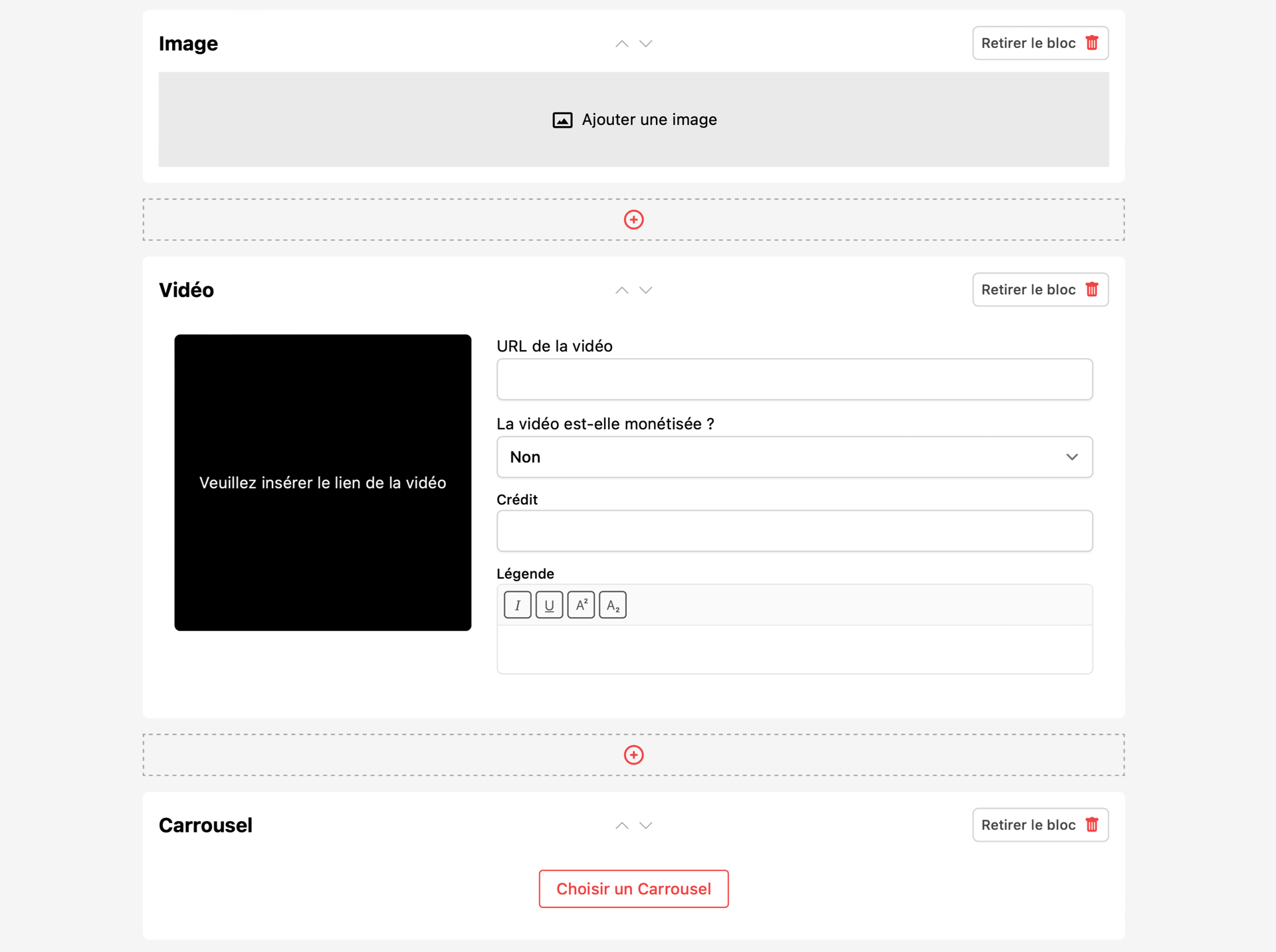Add a block below the Vidéo block

click(x=634, y=755)
